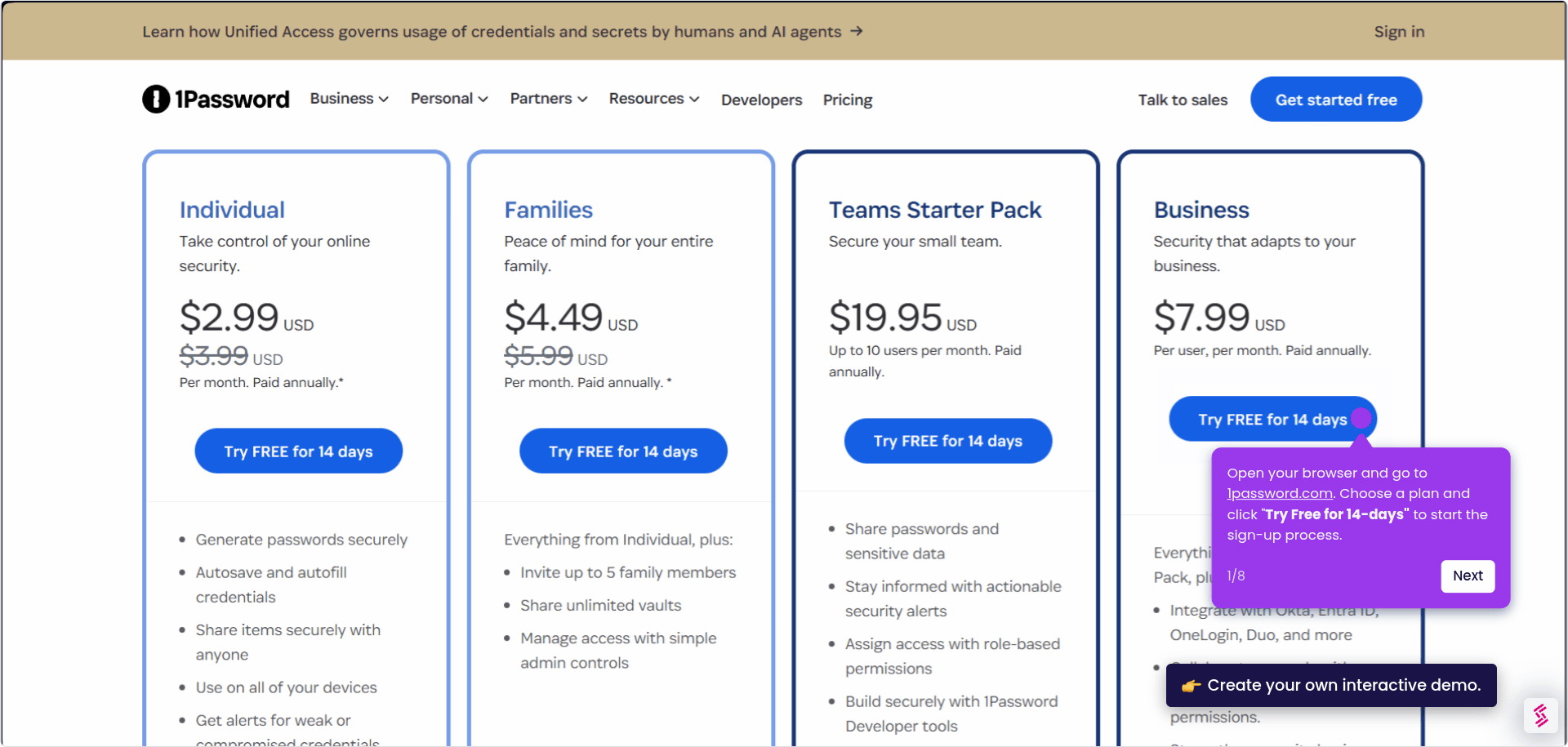Select Developers in the navigation bar
The image size is (1568, 747).
[760, 100]
